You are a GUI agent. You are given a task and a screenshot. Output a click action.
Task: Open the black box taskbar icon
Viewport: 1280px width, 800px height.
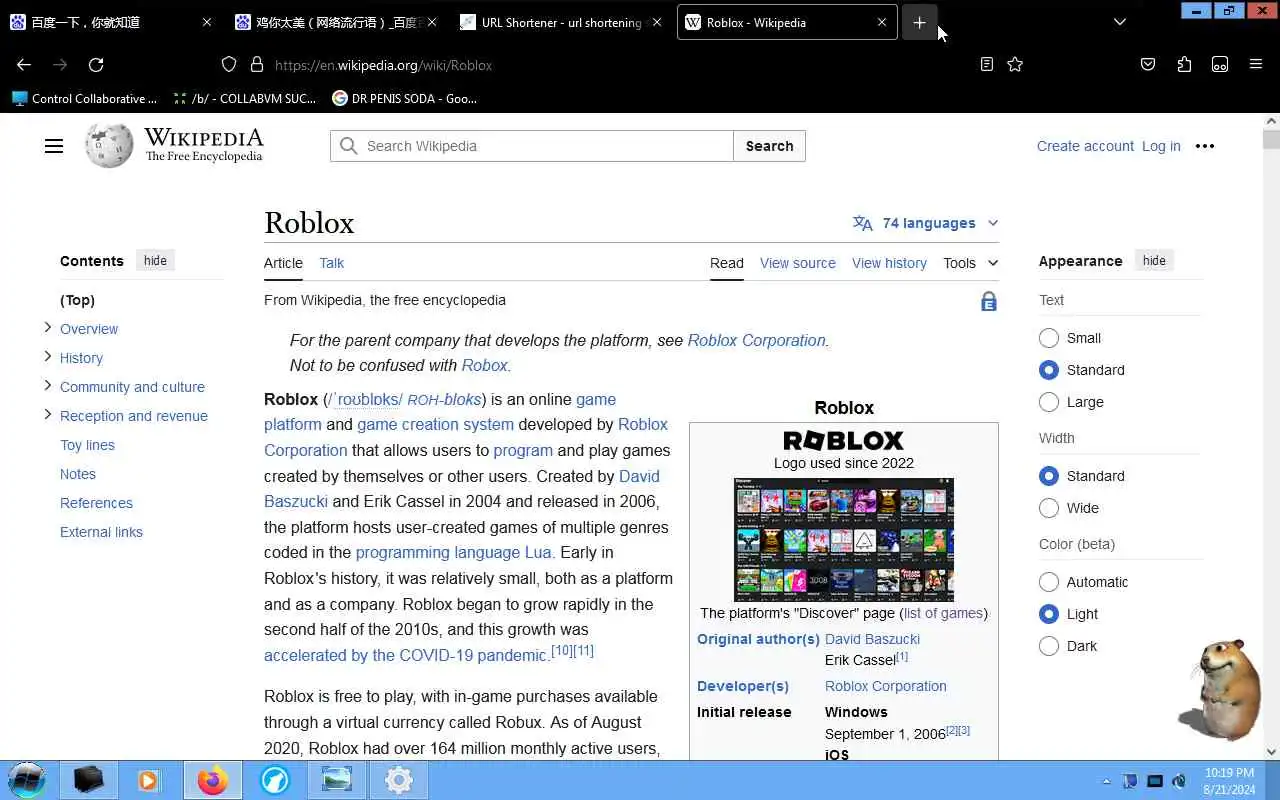pos(88,780)
